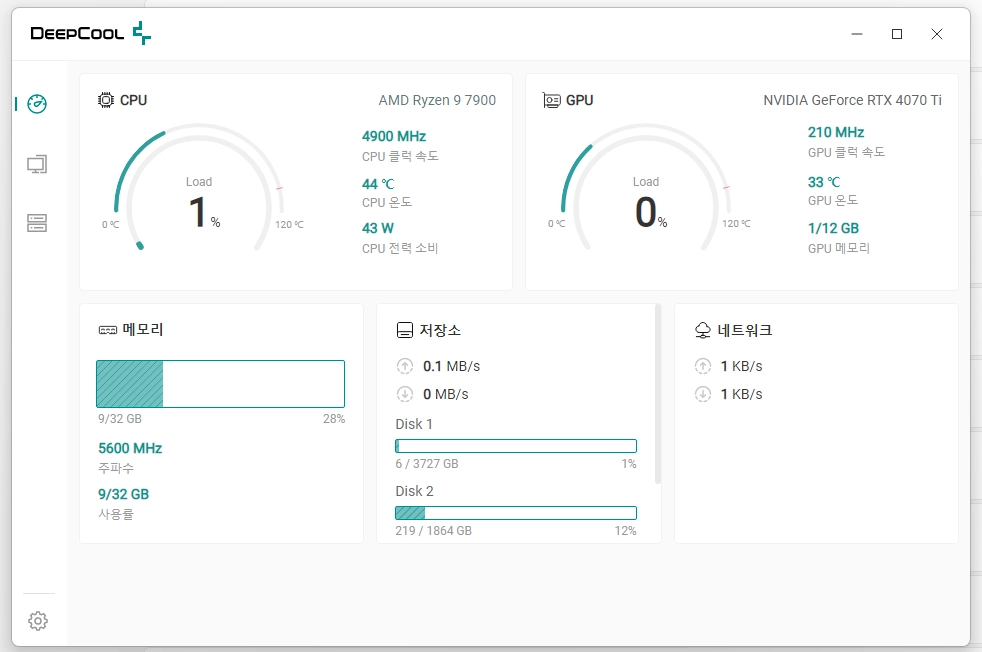Click the Disk 1 label
Viewport: 982px width, 652px height.
(414, 424)
